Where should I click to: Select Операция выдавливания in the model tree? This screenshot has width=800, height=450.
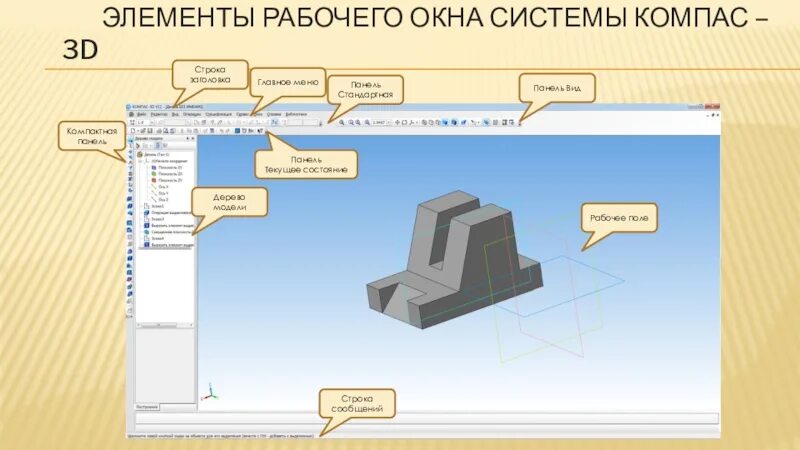tap(168, 213)
